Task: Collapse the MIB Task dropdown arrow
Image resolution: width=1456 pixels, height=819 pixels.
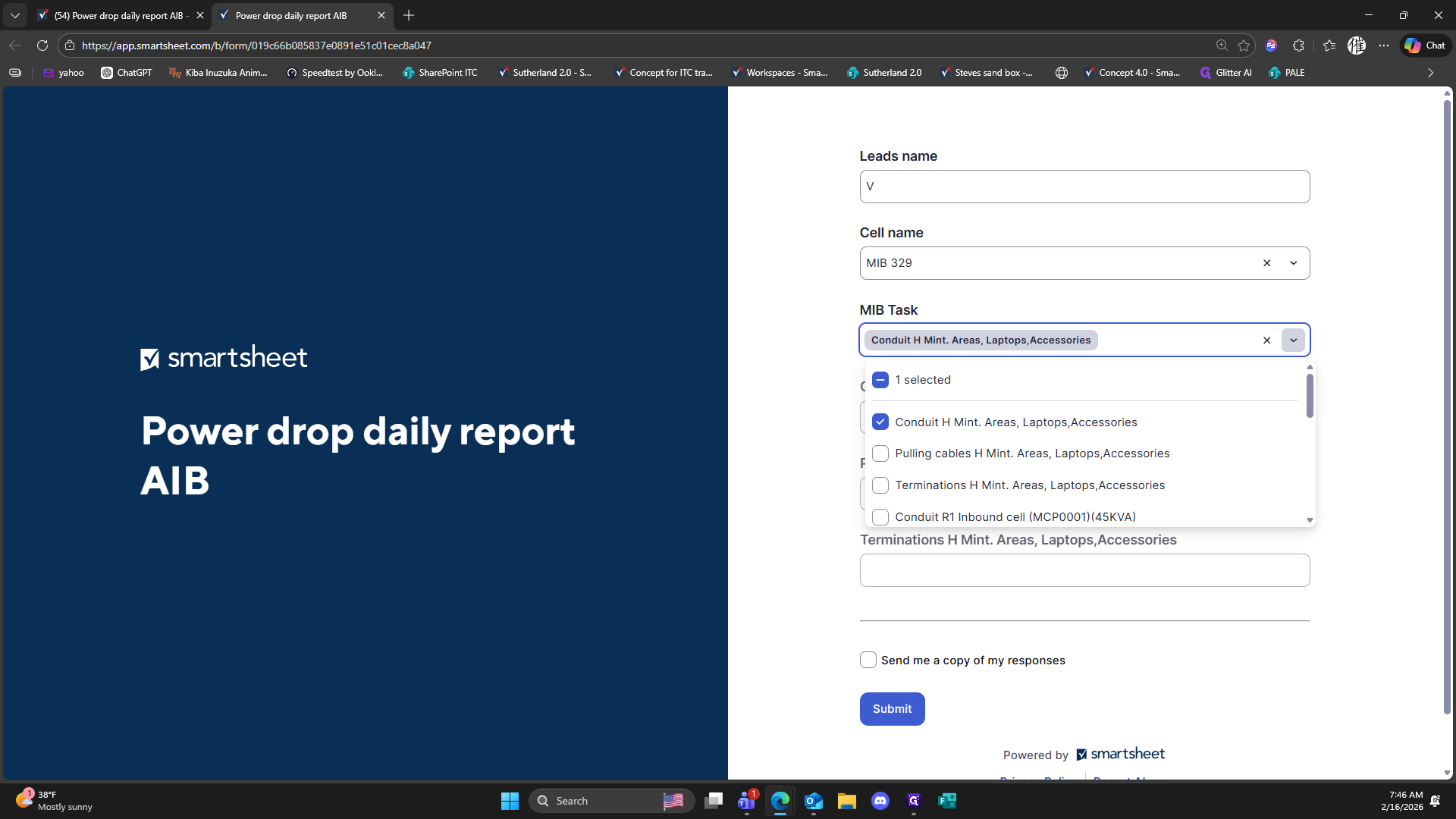Action: (1293, 340)
